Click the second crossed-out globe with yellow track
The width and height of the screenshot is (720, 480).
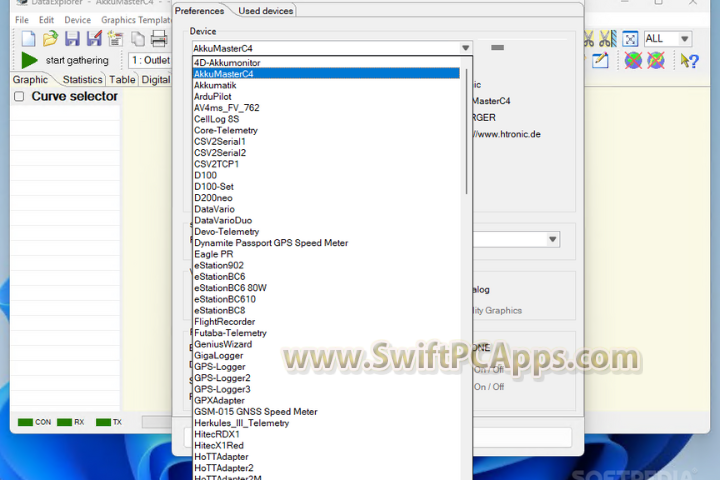click(x=656, y=60)
